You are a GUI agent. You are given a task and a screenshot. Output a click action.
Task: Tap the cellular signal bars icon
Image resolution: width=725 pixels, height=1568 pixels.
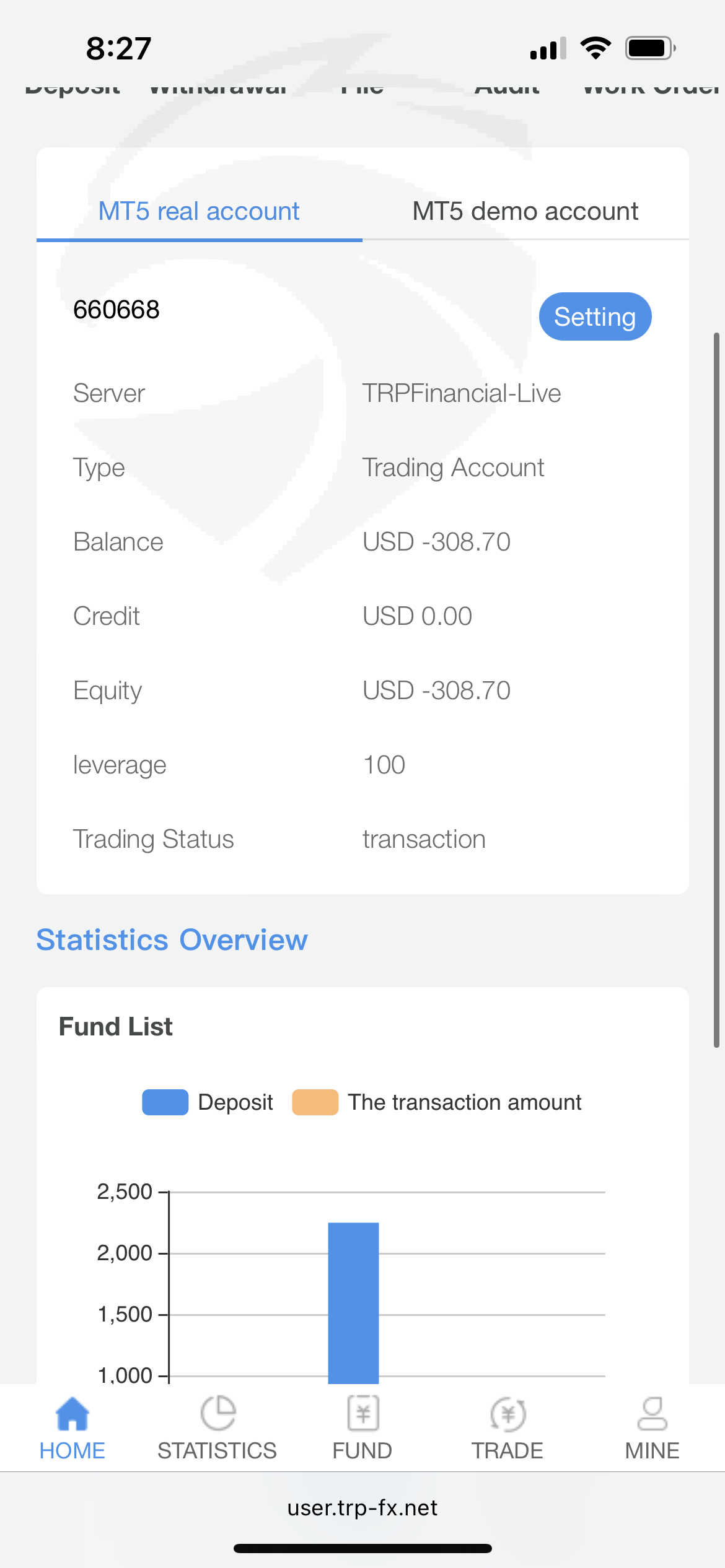click(548, 48)
